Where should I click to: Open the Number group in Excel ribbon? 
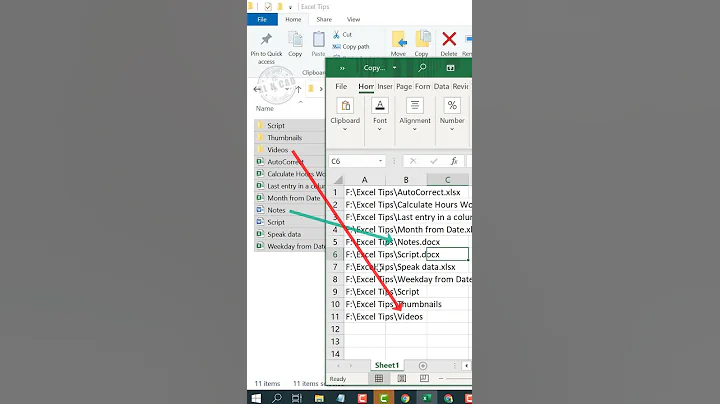pyautogui.click(x=452, y=115)
